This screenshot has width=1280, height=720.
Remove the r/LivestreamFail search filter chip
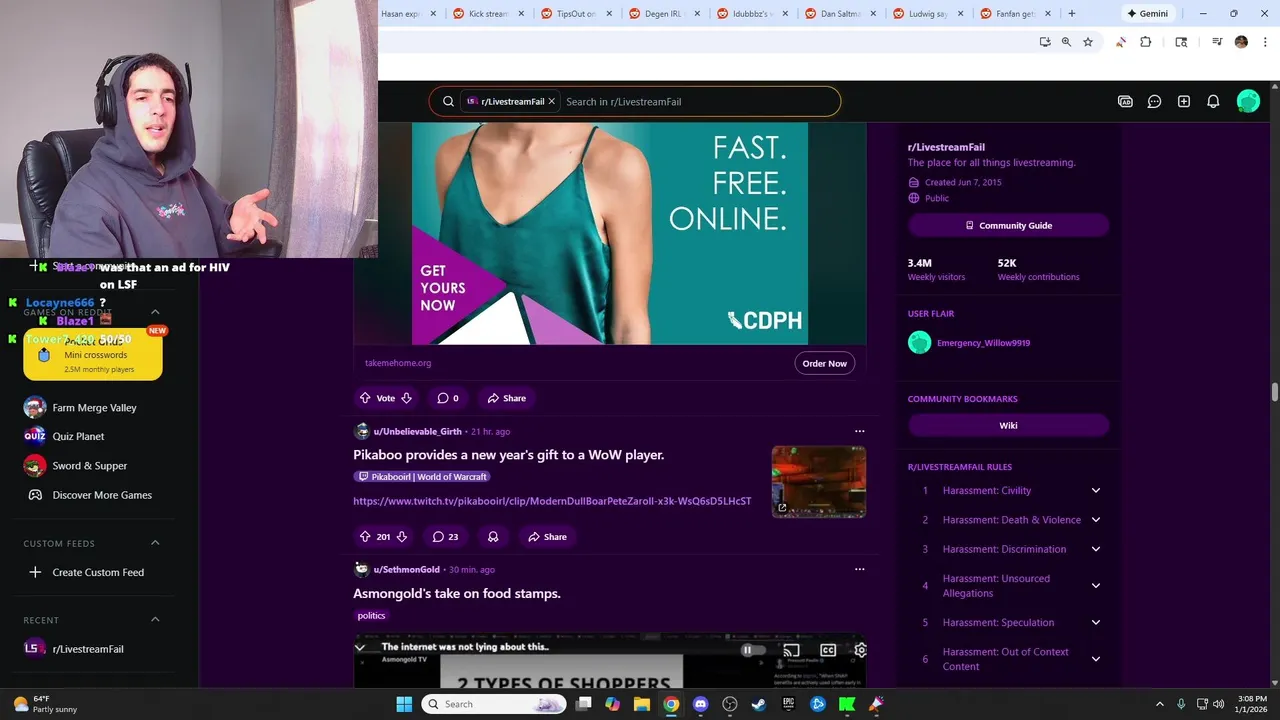pos(551,101)
